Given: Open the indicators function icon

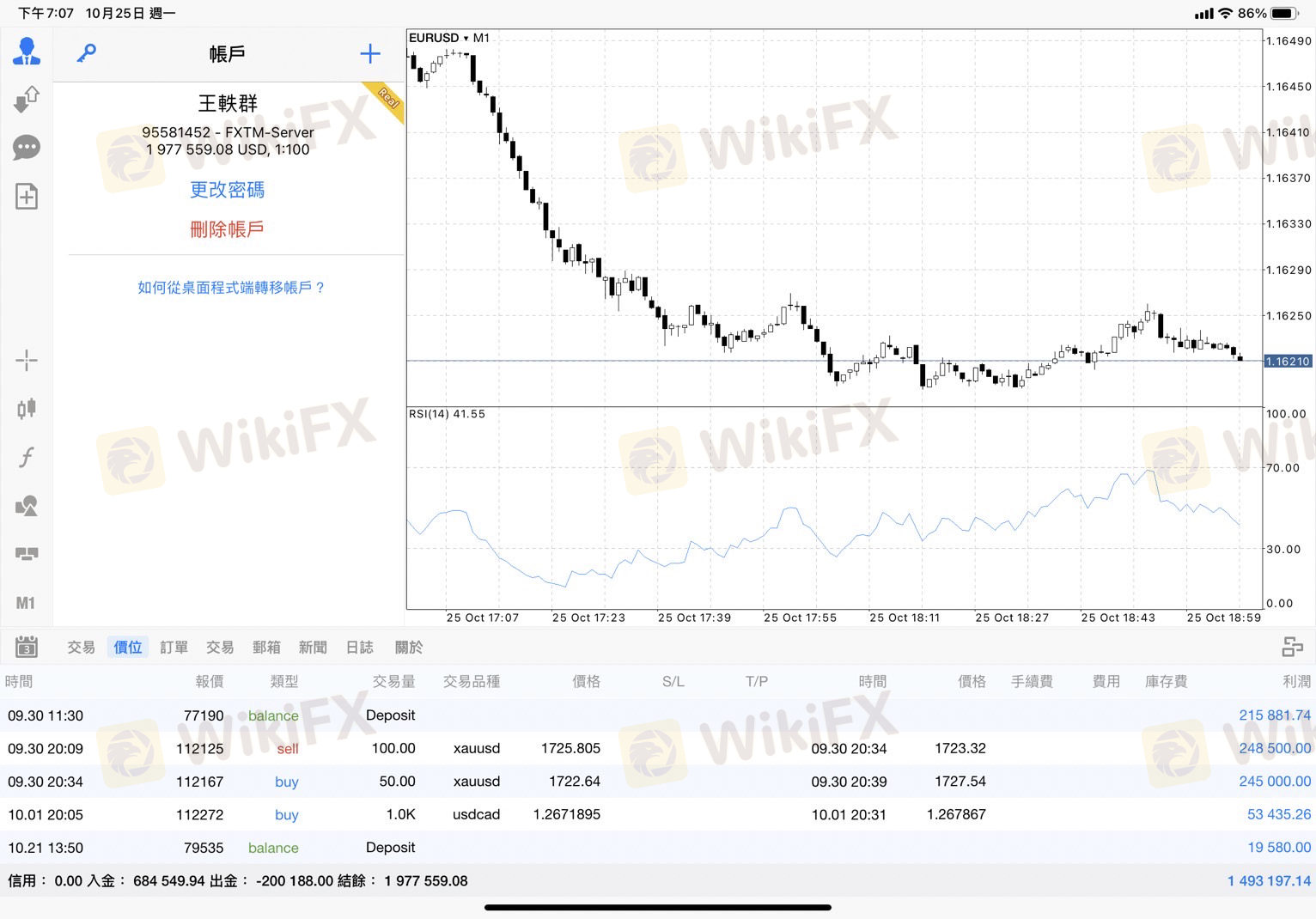Looking at the screenshot, I should 27,456.
